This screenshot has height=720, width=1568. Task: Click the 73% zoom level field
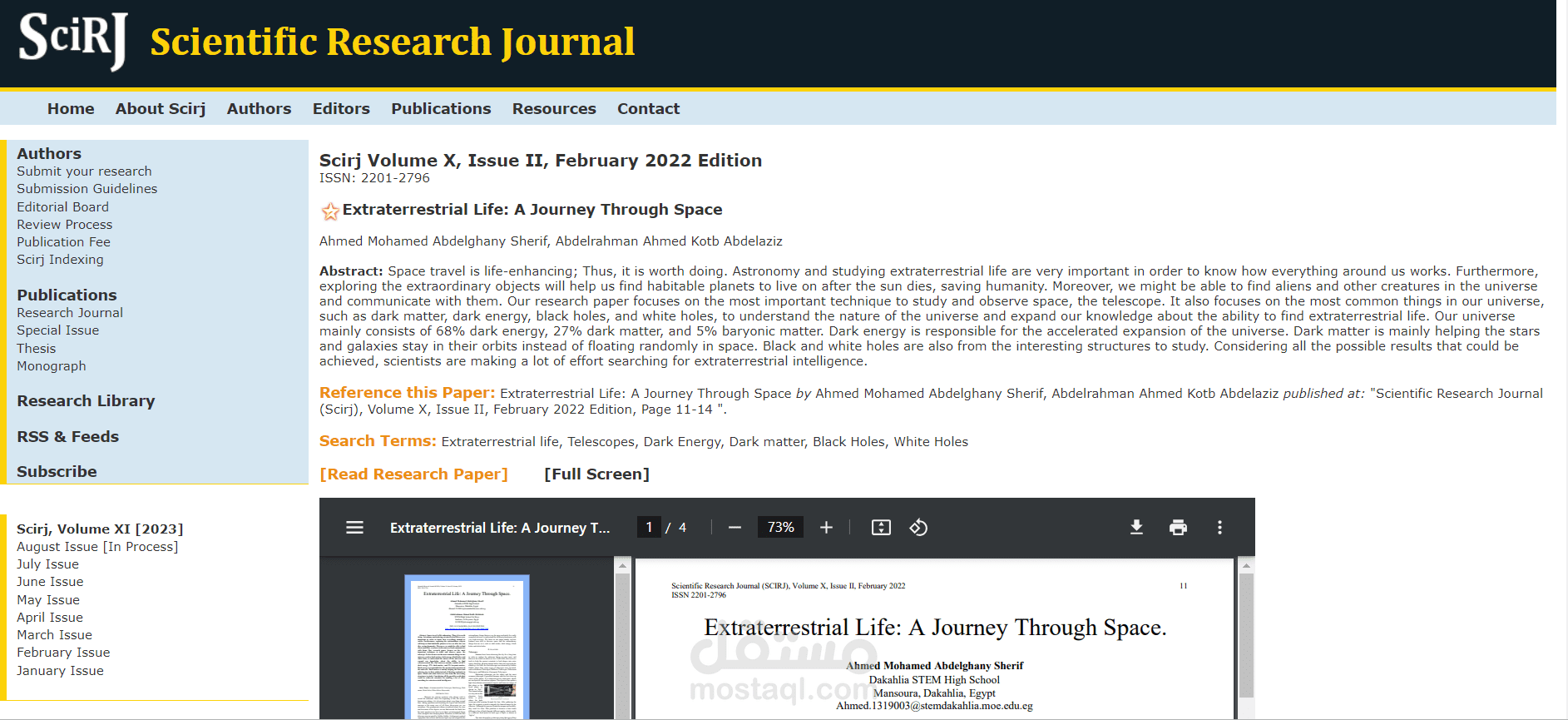pos(780,527)
